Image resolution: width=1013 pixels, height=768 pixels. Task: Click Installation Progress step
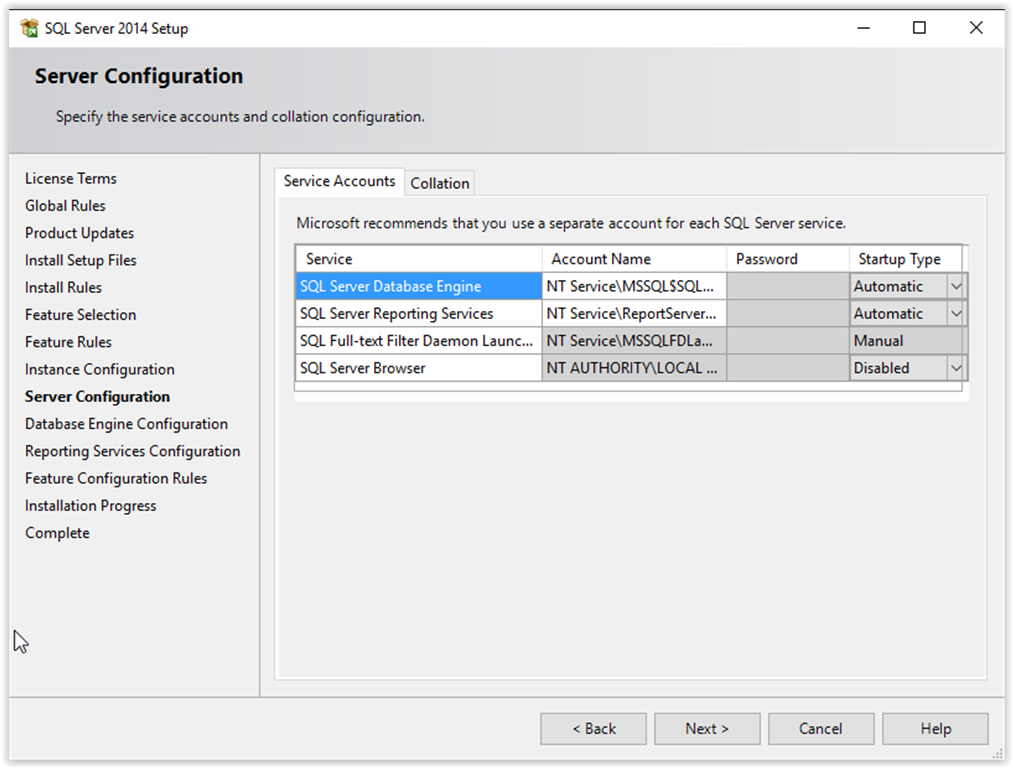90,506
